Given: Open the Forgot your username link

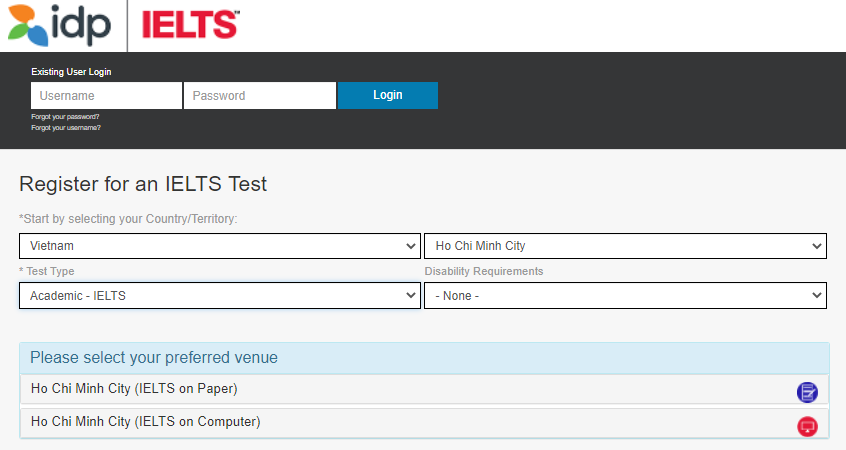Looking at the screenshot, I should point(66,128).
